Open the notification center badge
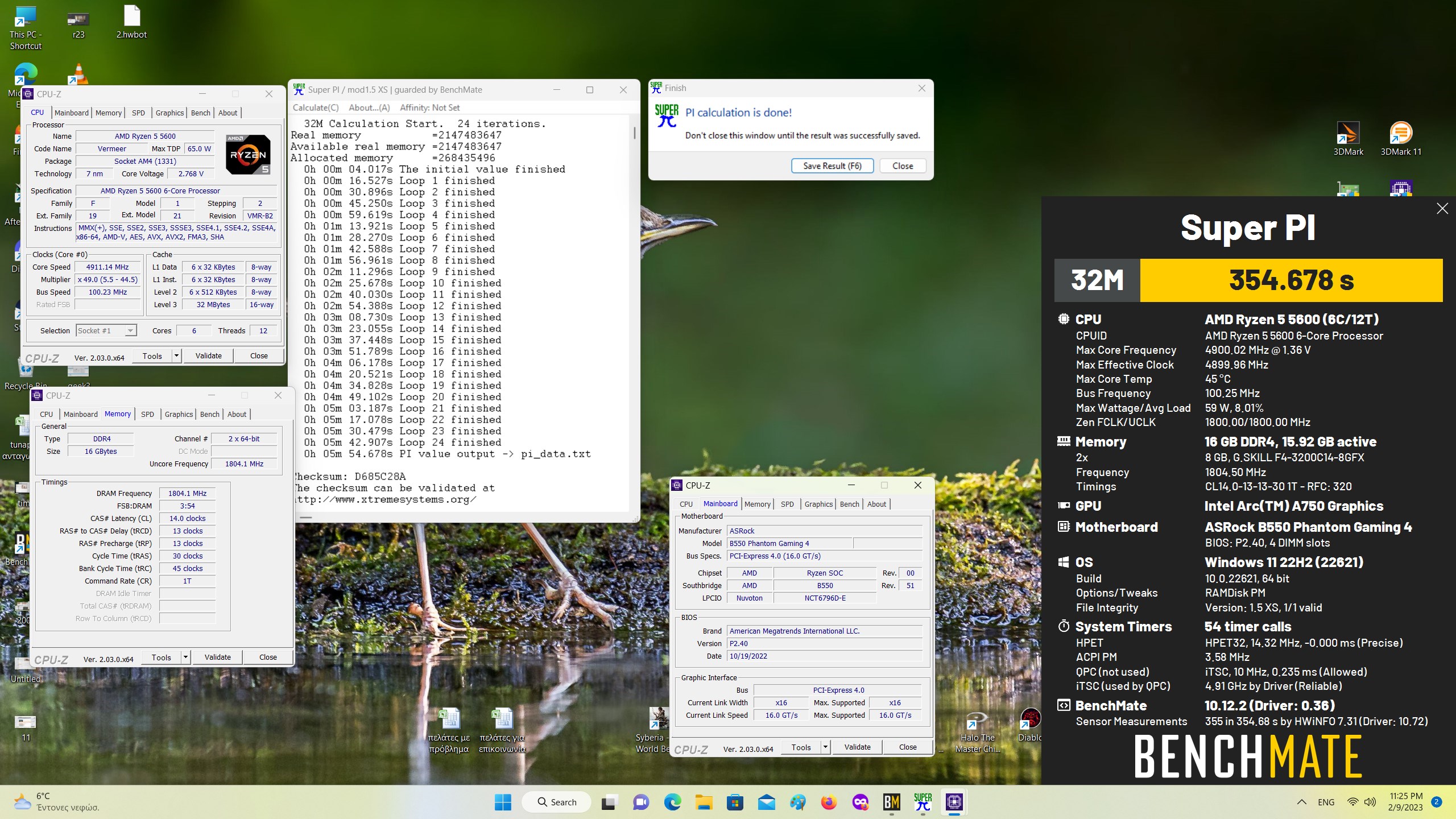 (1436, 802)
